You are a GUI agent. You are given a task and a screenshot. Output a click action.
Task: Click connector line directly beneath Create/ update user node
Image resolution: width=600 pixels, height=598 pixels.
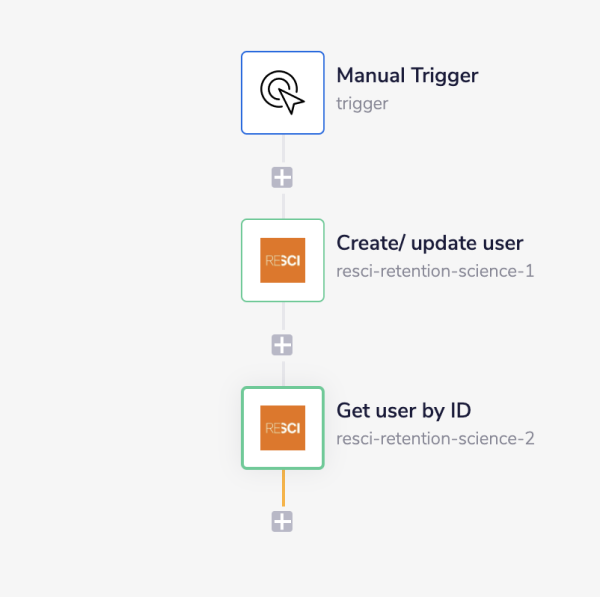[x=283, y=317]
